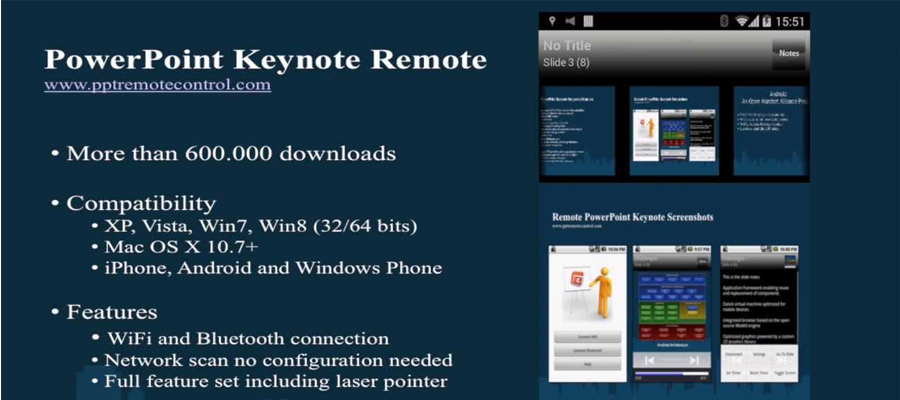Screen dimensions: 900x400
Task: Tap the Remote PowerPoint Keynote Screenshots slide title
Action: click(x=633, y=218)
